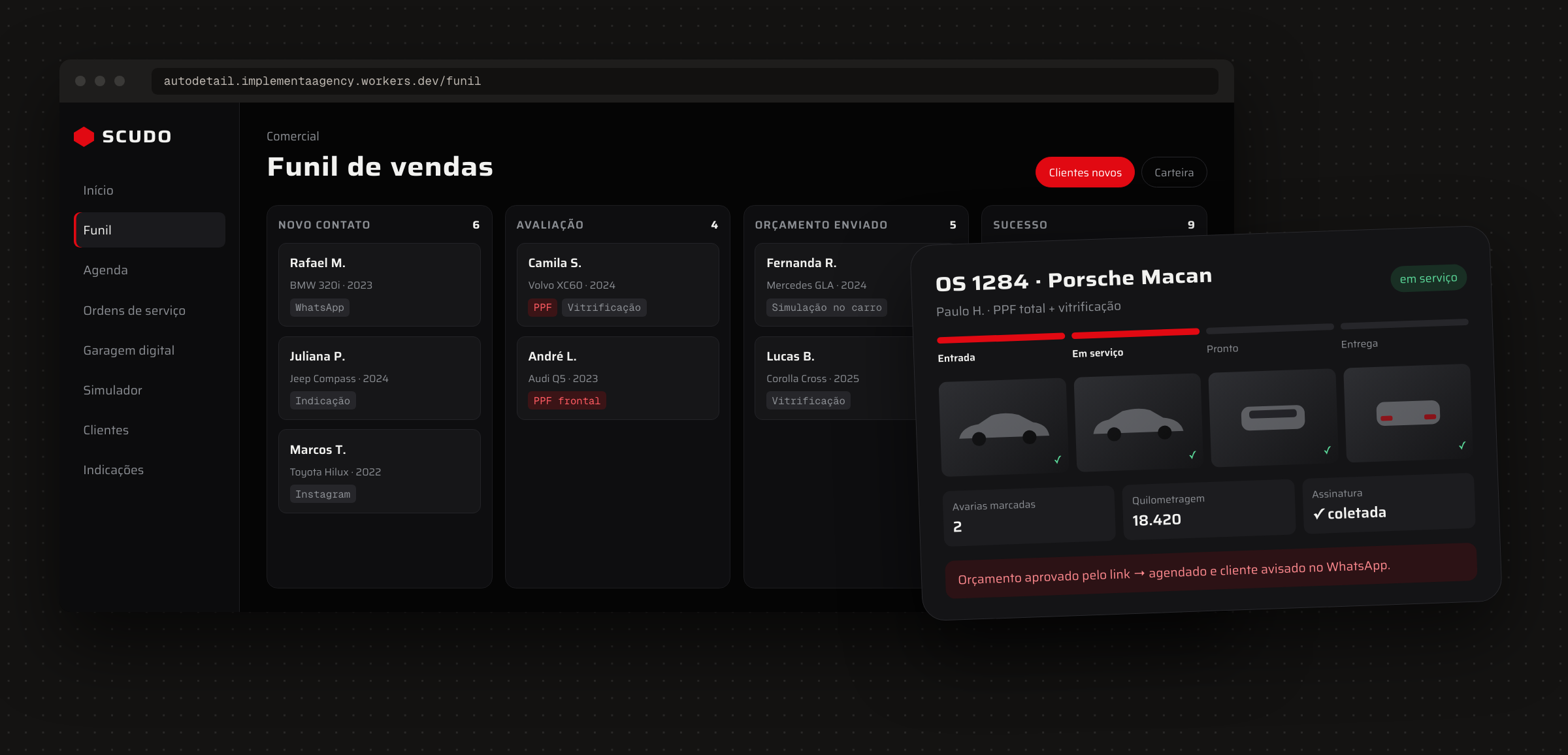Open the side-view car photo under Entrada
This screenshot has width=1568, height=755.
pos(1004,427)
